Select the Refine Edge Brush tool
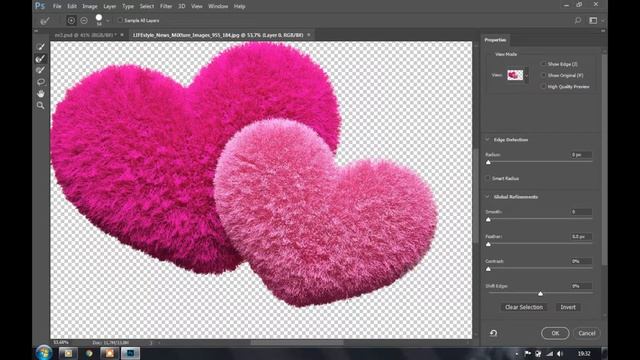 [40, 59]
